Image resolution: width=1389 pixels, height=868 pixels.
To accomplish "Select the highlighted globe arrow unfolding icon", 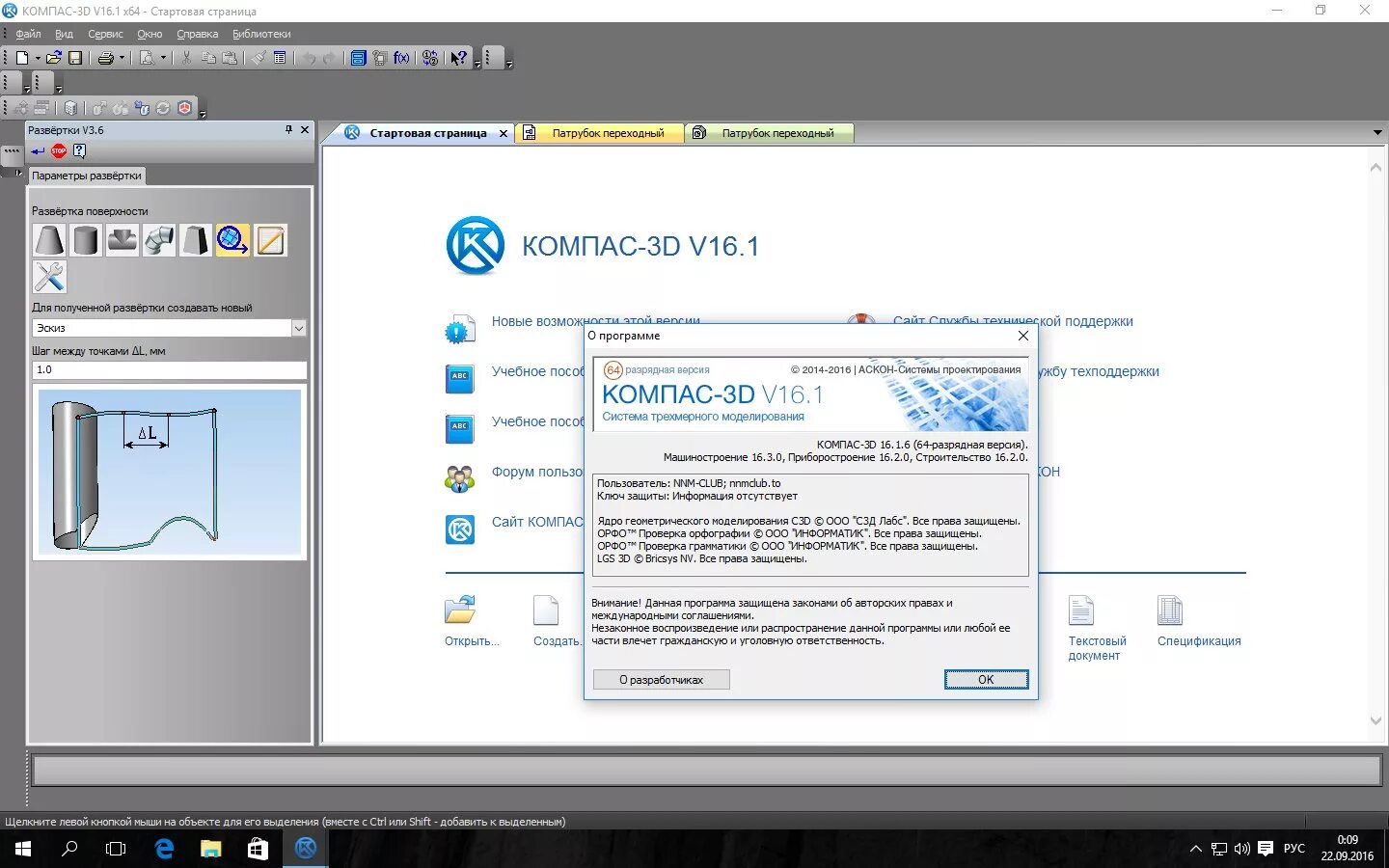I will 232,240.
